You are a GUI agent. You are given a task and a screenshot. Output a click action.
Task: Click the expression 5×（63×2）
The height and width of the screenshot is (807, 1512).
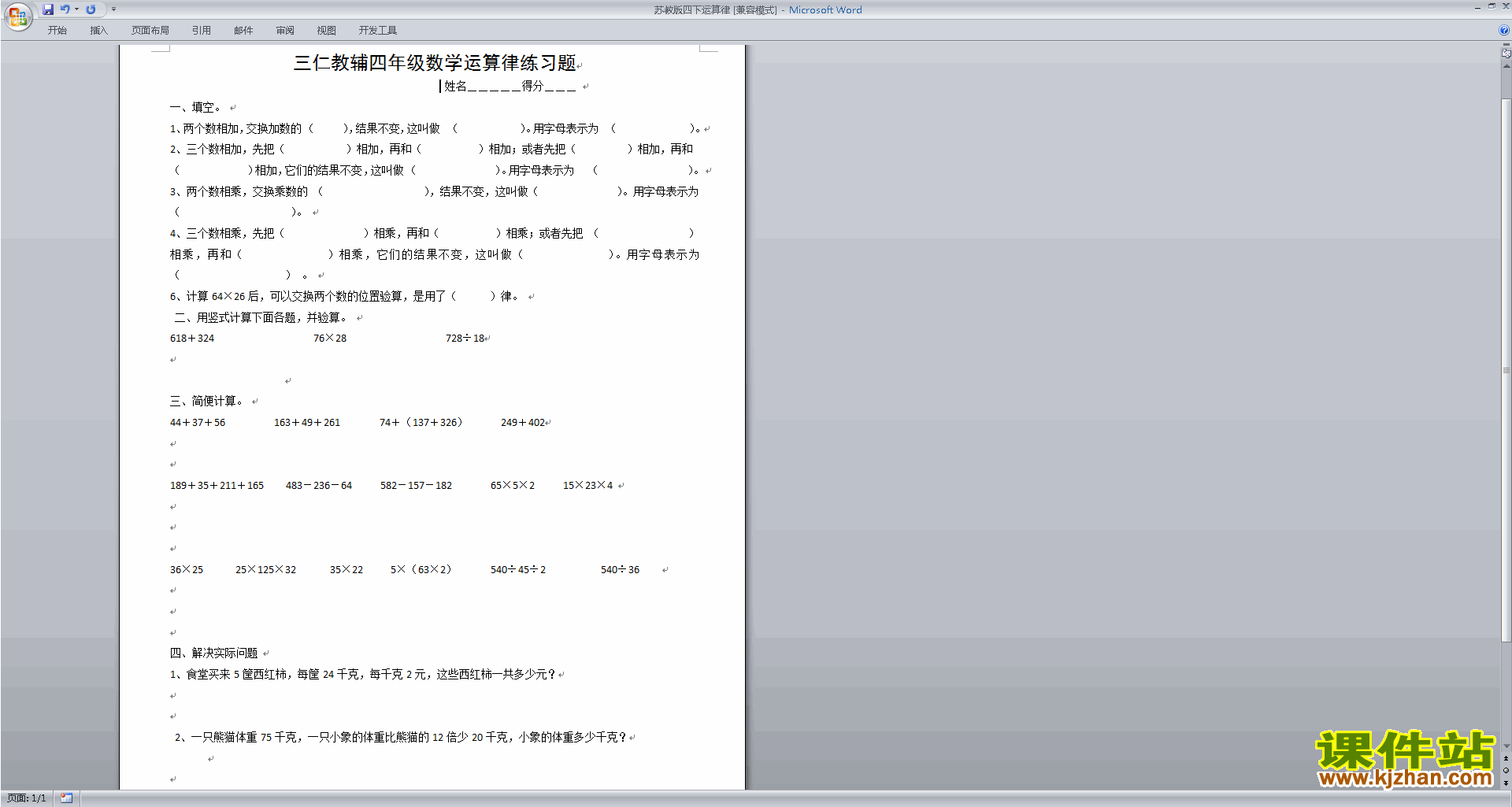coord(421,570)
